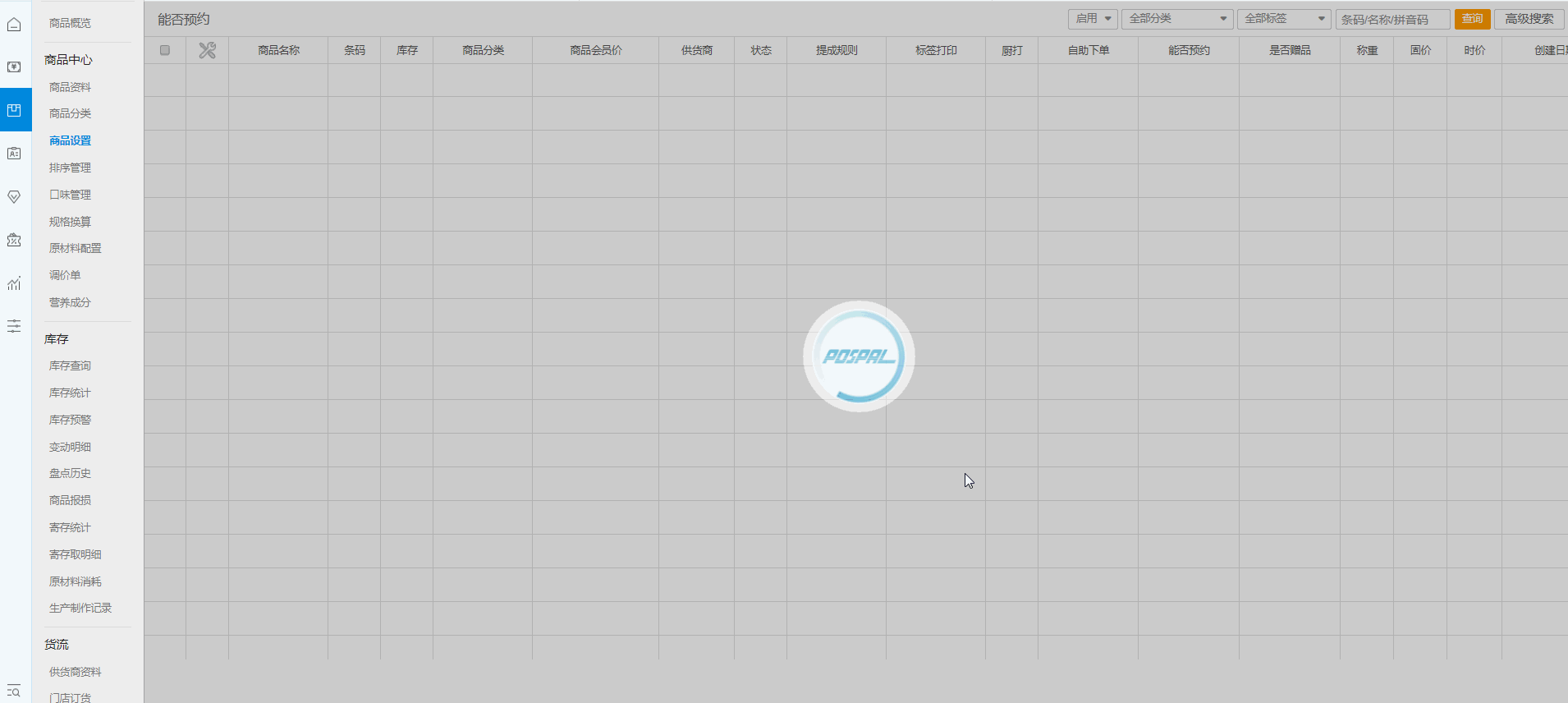Open the sliders settings icon in sidebar

[14, 326]
